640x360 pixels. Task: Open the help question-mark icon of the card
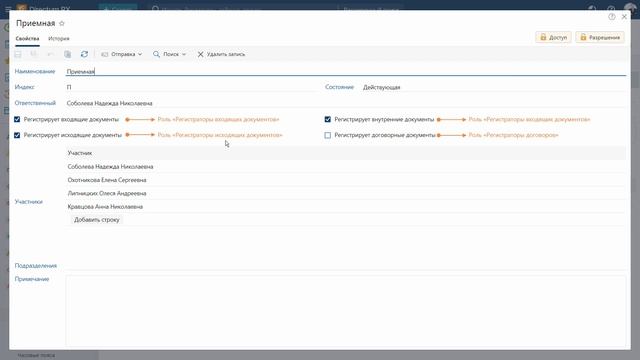click(611, 17)
